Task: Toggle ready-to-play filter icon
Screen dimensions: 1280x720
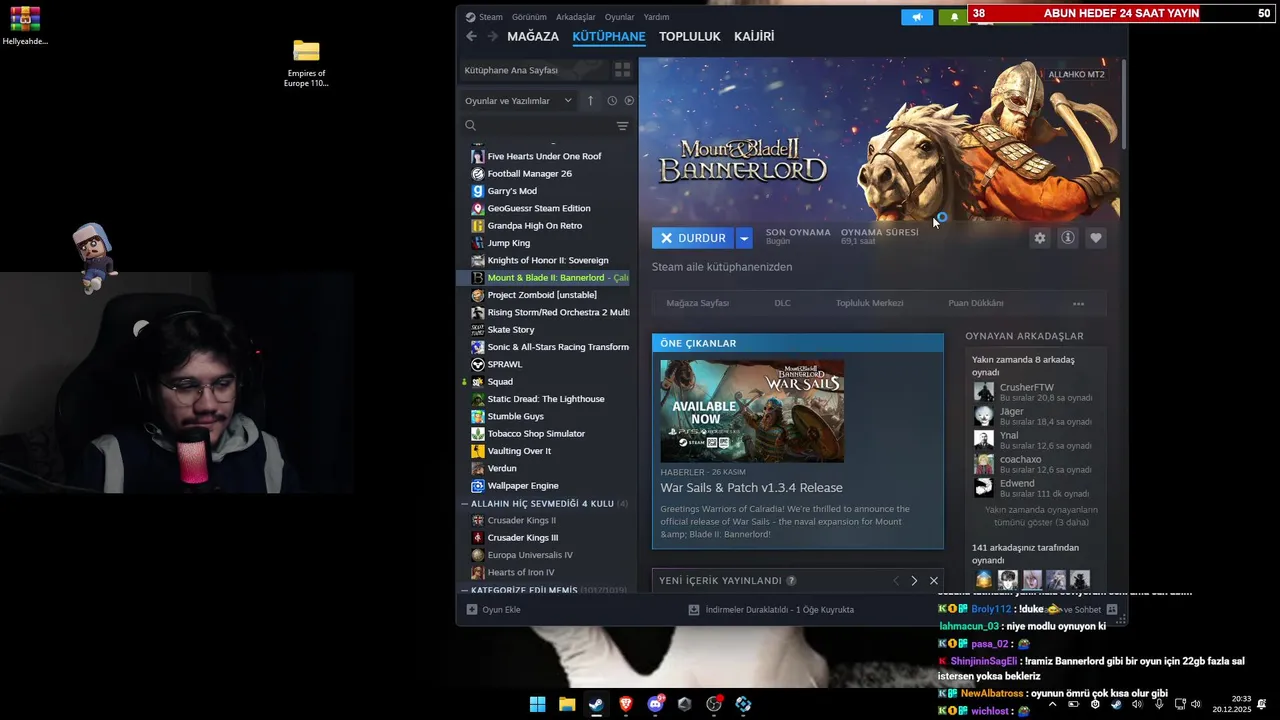Action: point(629,101)
